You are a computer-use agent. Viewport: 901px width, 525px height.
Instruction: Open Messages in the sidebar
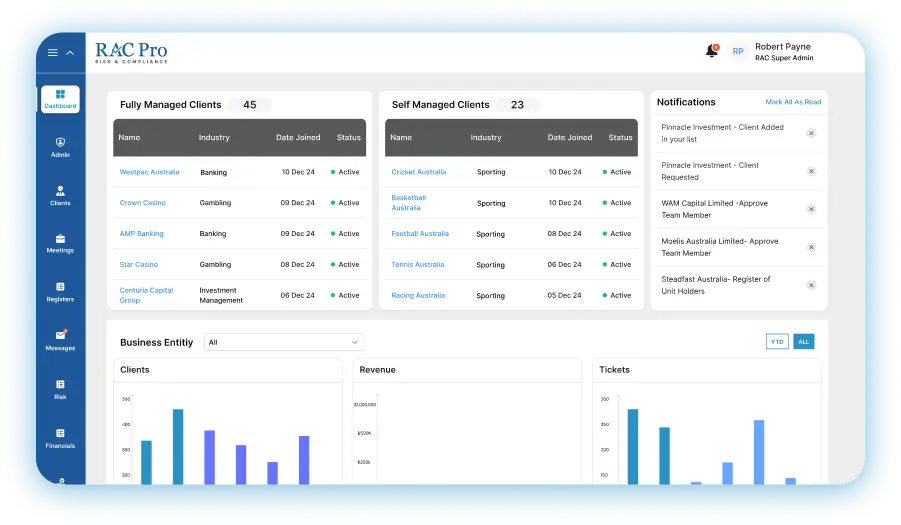[60, 340]
